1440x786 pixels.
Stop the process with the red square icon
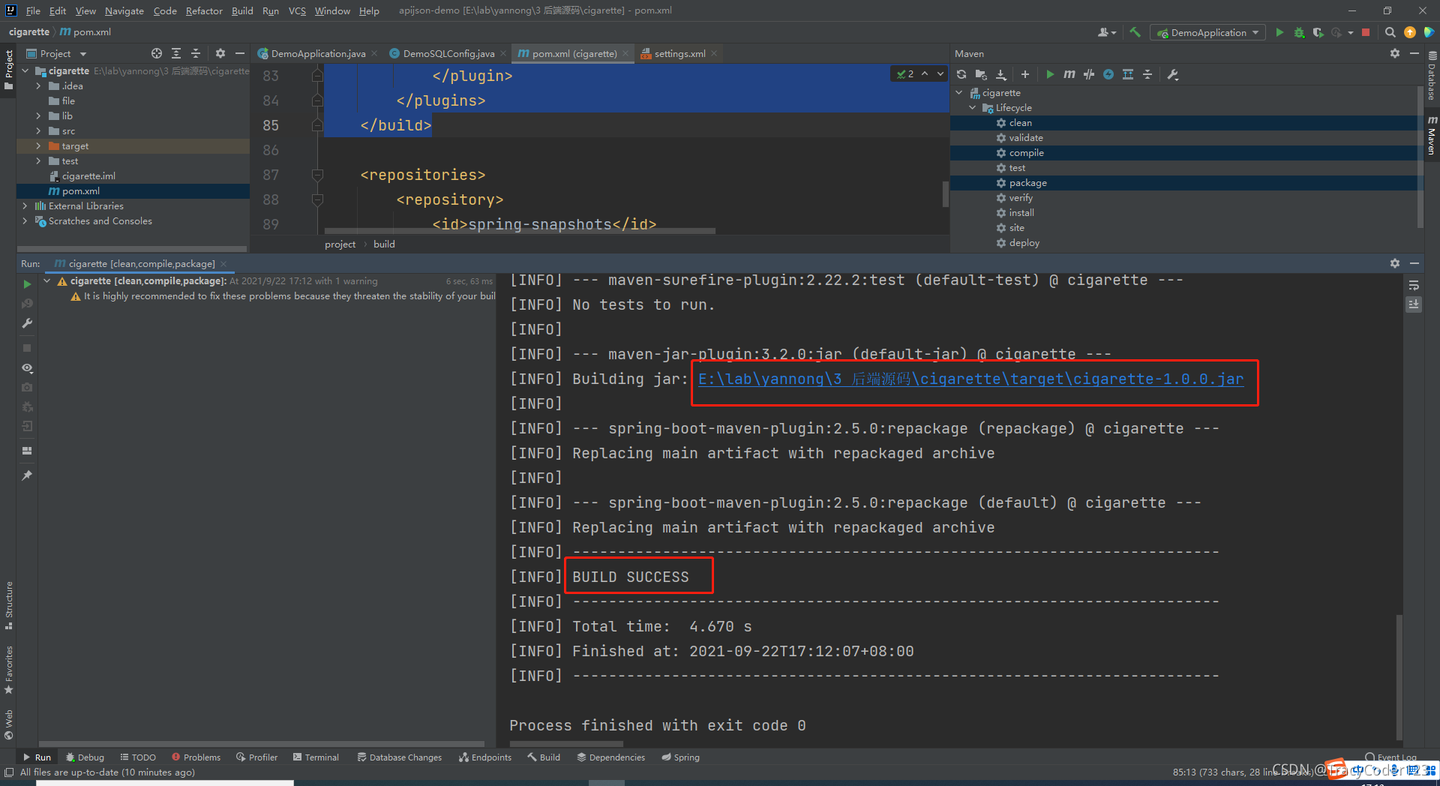[x=1365, y=31]
